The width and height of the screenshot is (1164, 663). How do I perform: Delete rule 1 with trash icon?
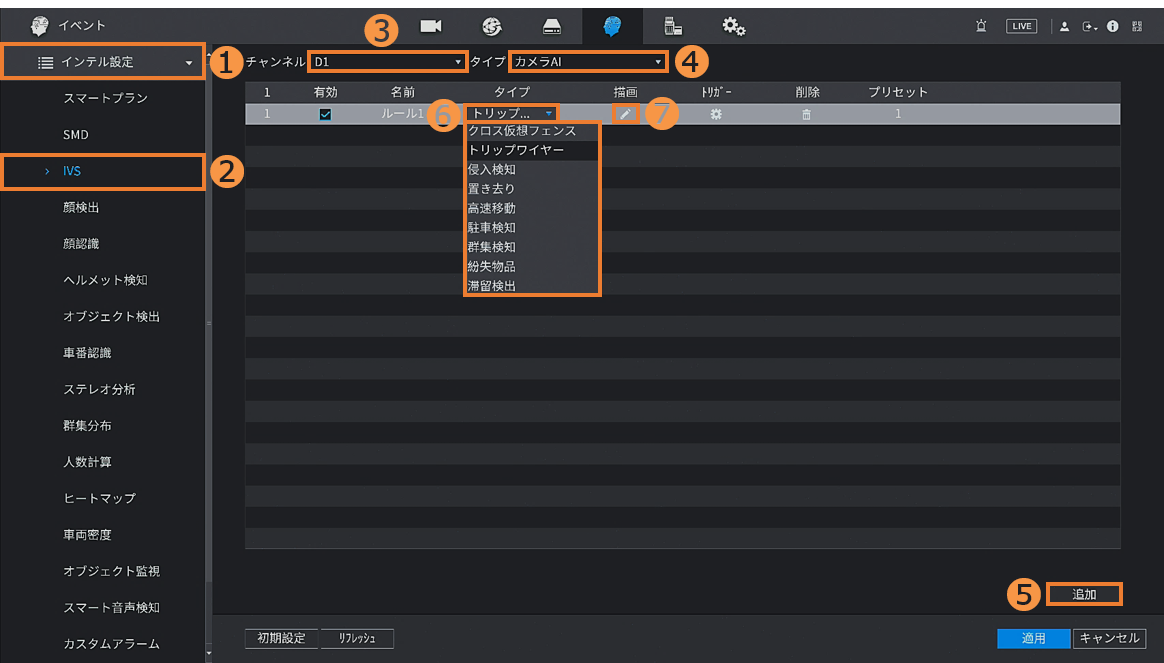(x=807, y=114)
